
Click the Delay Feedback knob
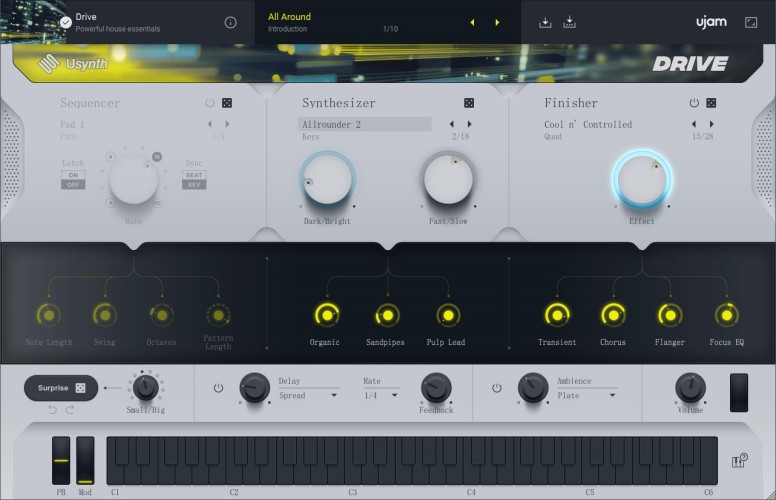point(436,388)
